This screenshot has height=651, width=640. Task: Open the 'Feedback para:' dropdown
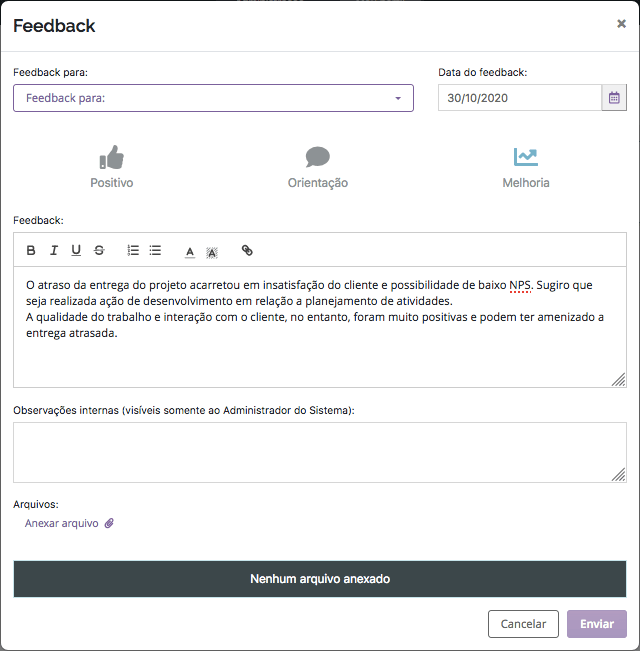213,98
